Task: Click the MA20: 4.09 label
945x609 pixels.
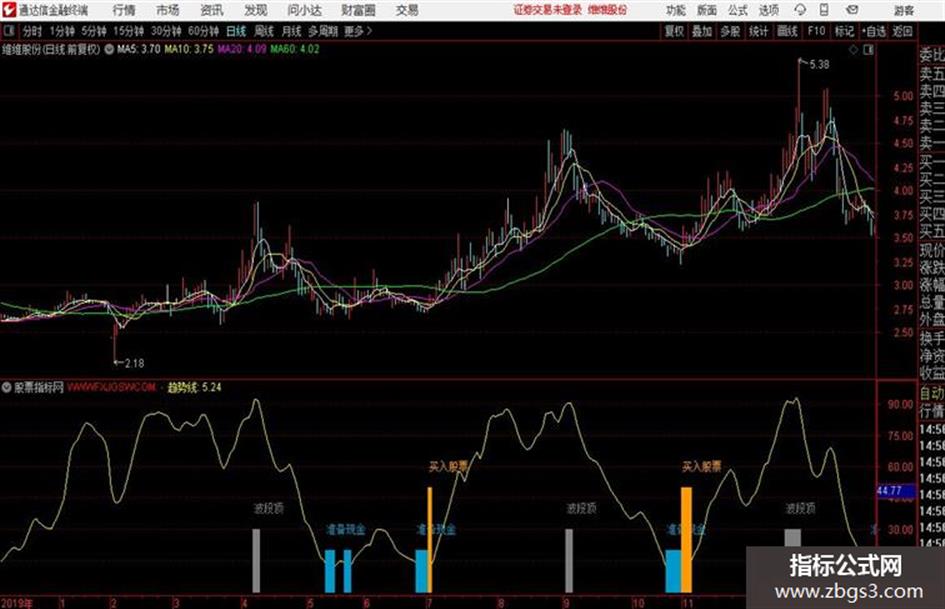Action: pyautogui.click(x=242, y=49)
